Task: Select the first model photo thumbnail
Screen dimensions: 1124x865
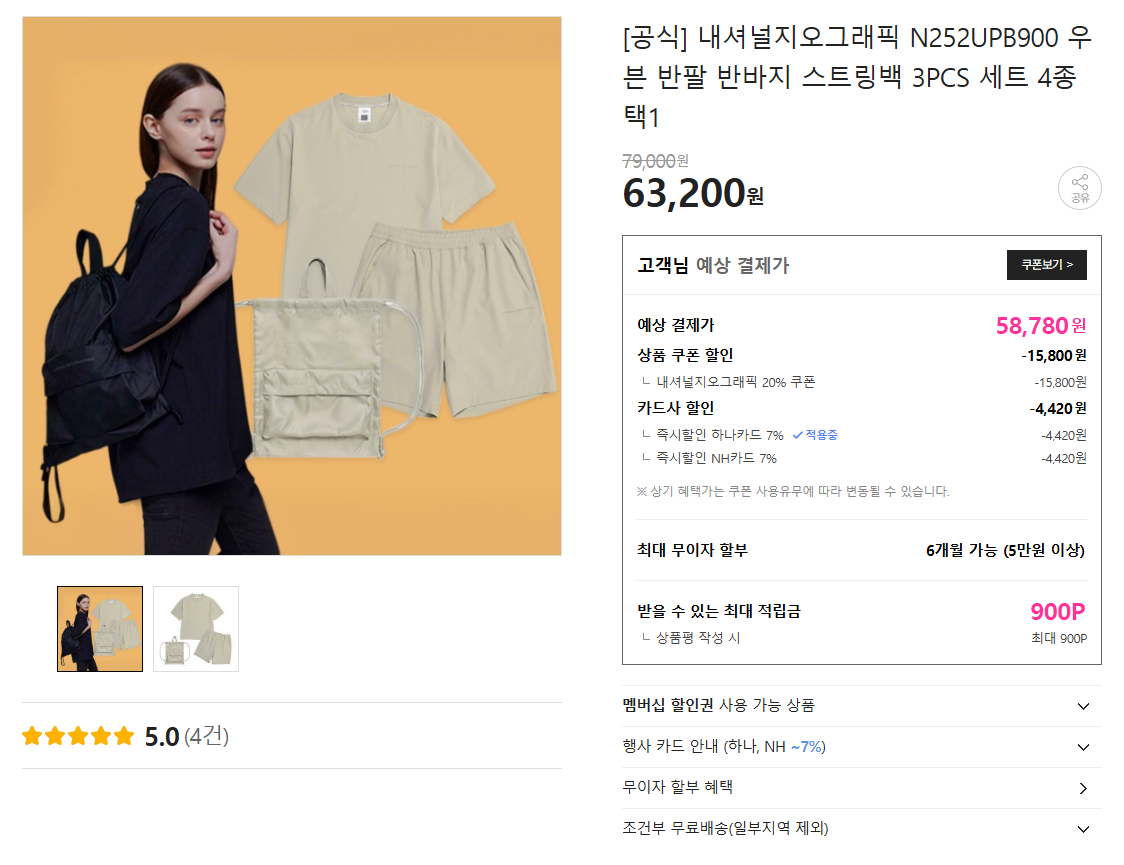Action: click(100, 629)
